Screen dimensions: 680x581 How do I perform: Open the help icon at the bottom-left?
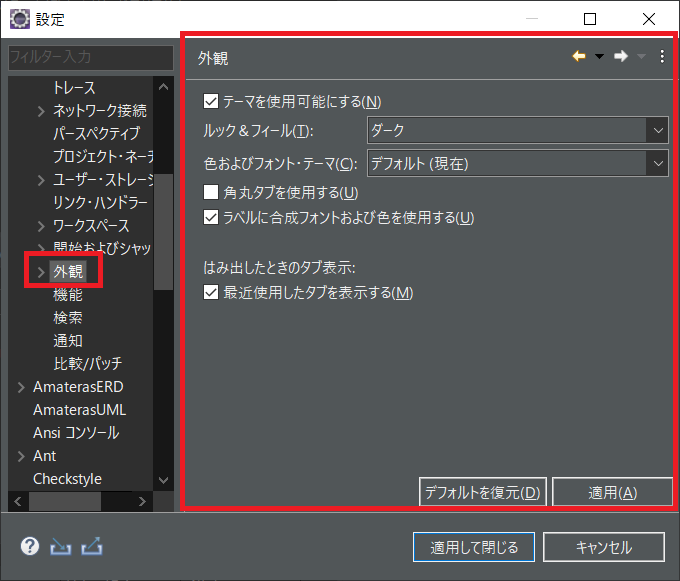30,546
